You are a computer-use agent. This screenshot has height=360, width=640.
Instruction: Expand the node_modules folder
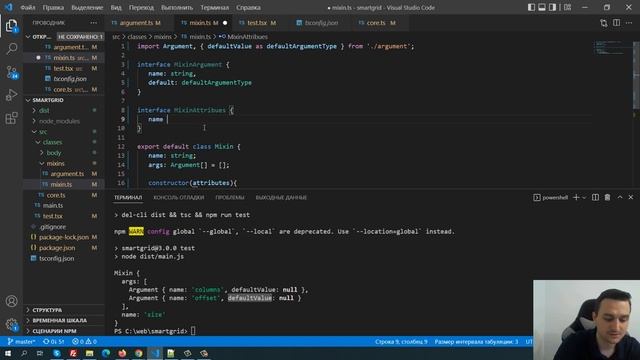pos(64,121)
